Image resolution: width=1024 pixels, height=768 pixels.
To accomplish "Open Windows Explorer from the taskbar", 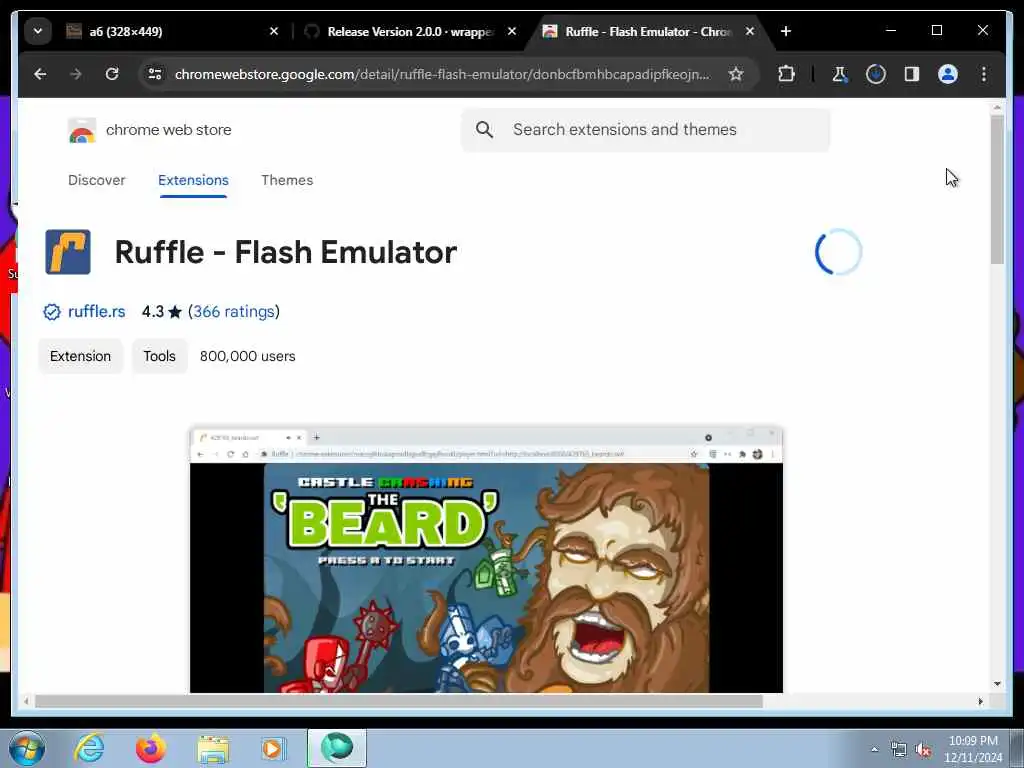I will tap(213, 748).
